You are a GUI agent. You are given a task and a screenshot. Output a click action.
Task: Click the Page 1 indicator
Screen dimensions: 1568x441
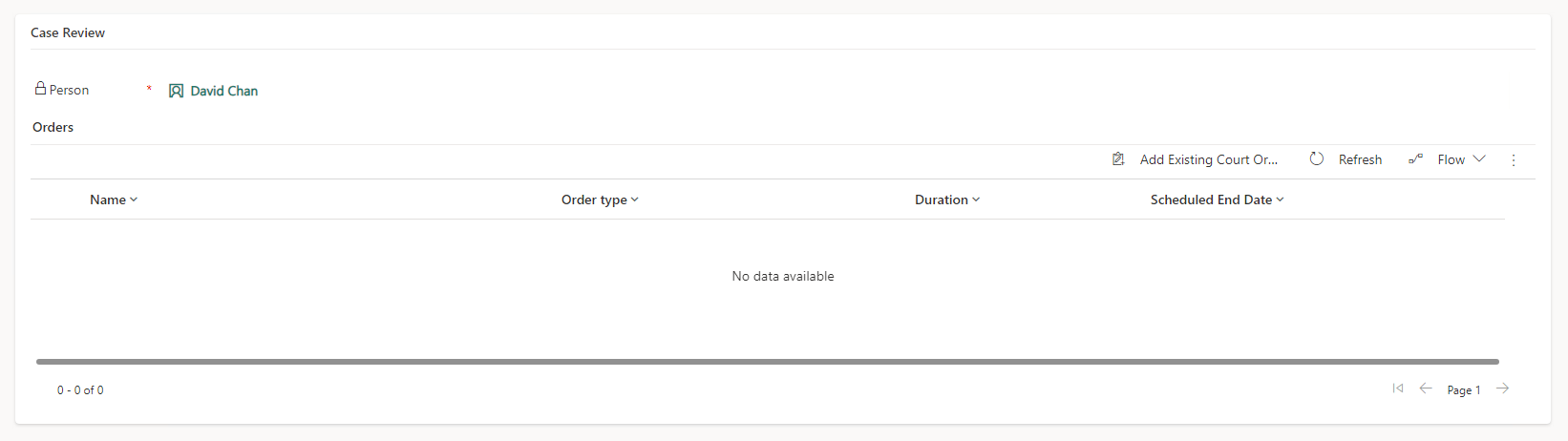coord(1464,389)
